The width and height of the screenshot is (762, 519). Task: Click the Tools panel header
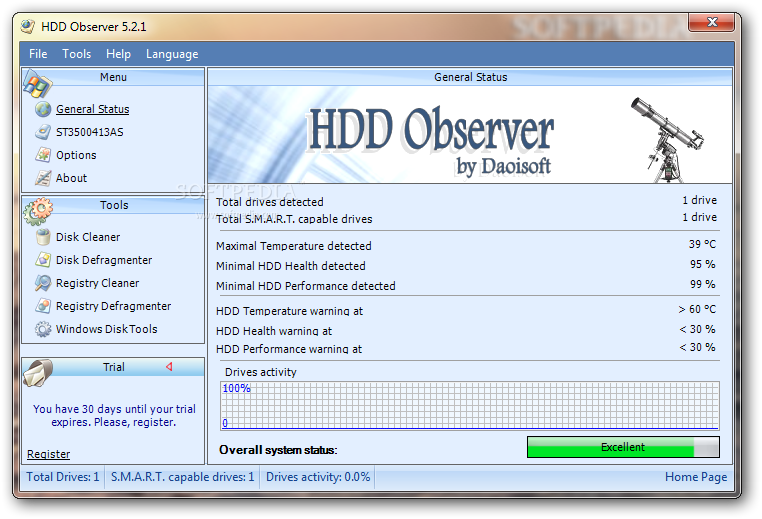113,205
